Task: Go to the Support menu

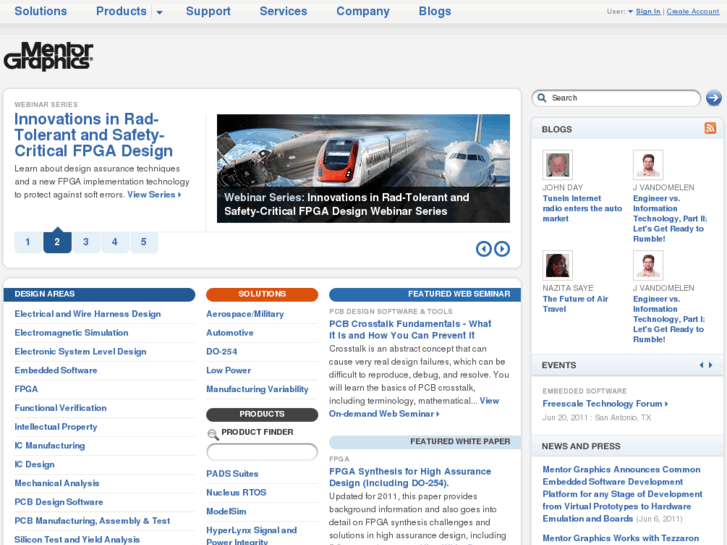Action: pyautogui.click(x=208, y=11)
